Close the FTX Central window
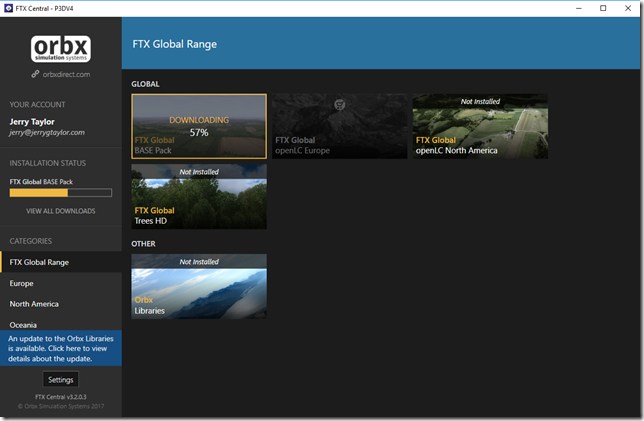The width and height of the screenshot is (644, 421). (628, 8)
